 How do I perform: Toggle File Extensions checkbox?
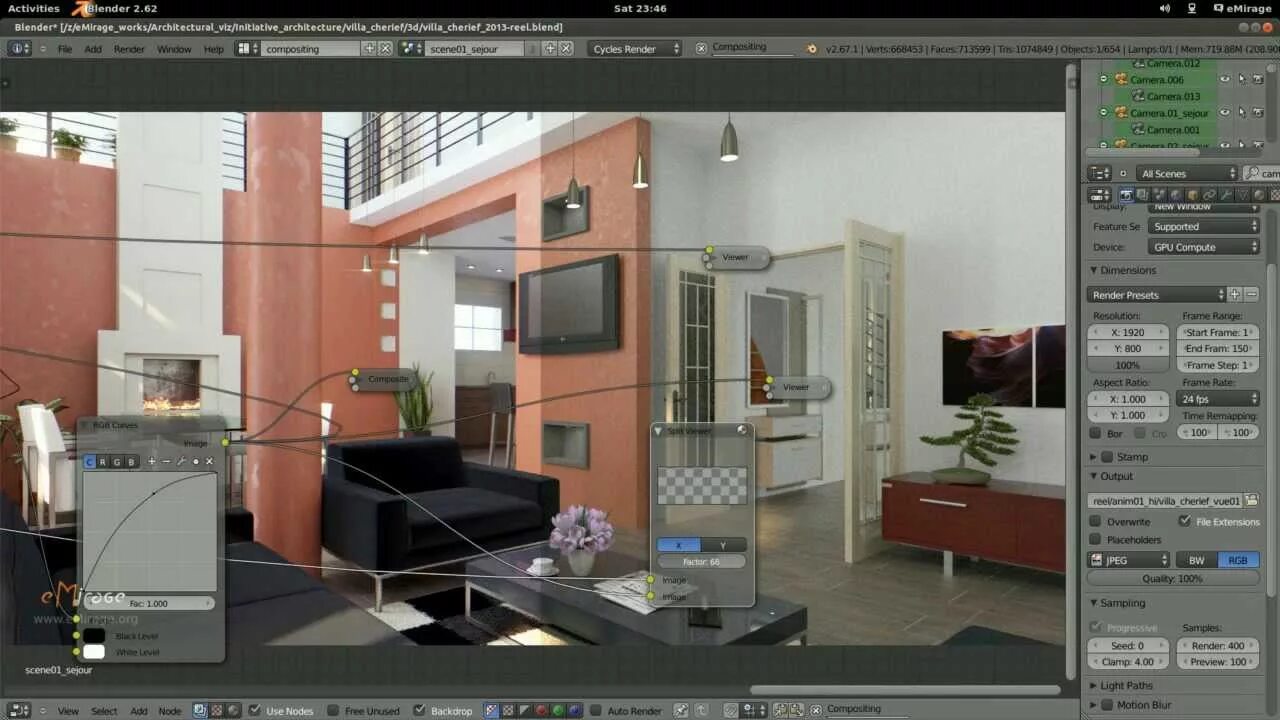tap(1185, 521)
